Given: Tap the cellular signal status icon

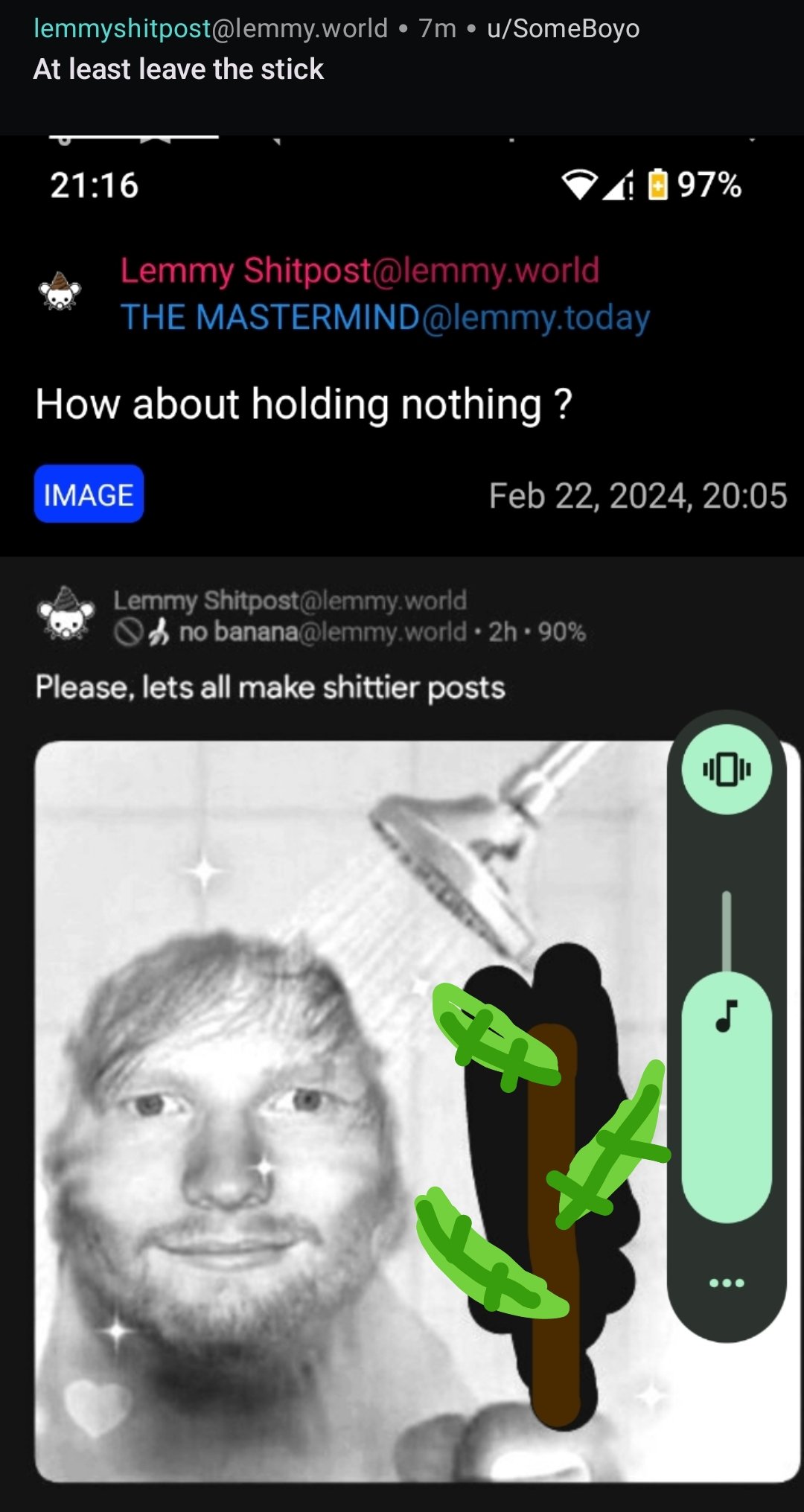Looking at the screenshot, I should click(x=618, y=185).
